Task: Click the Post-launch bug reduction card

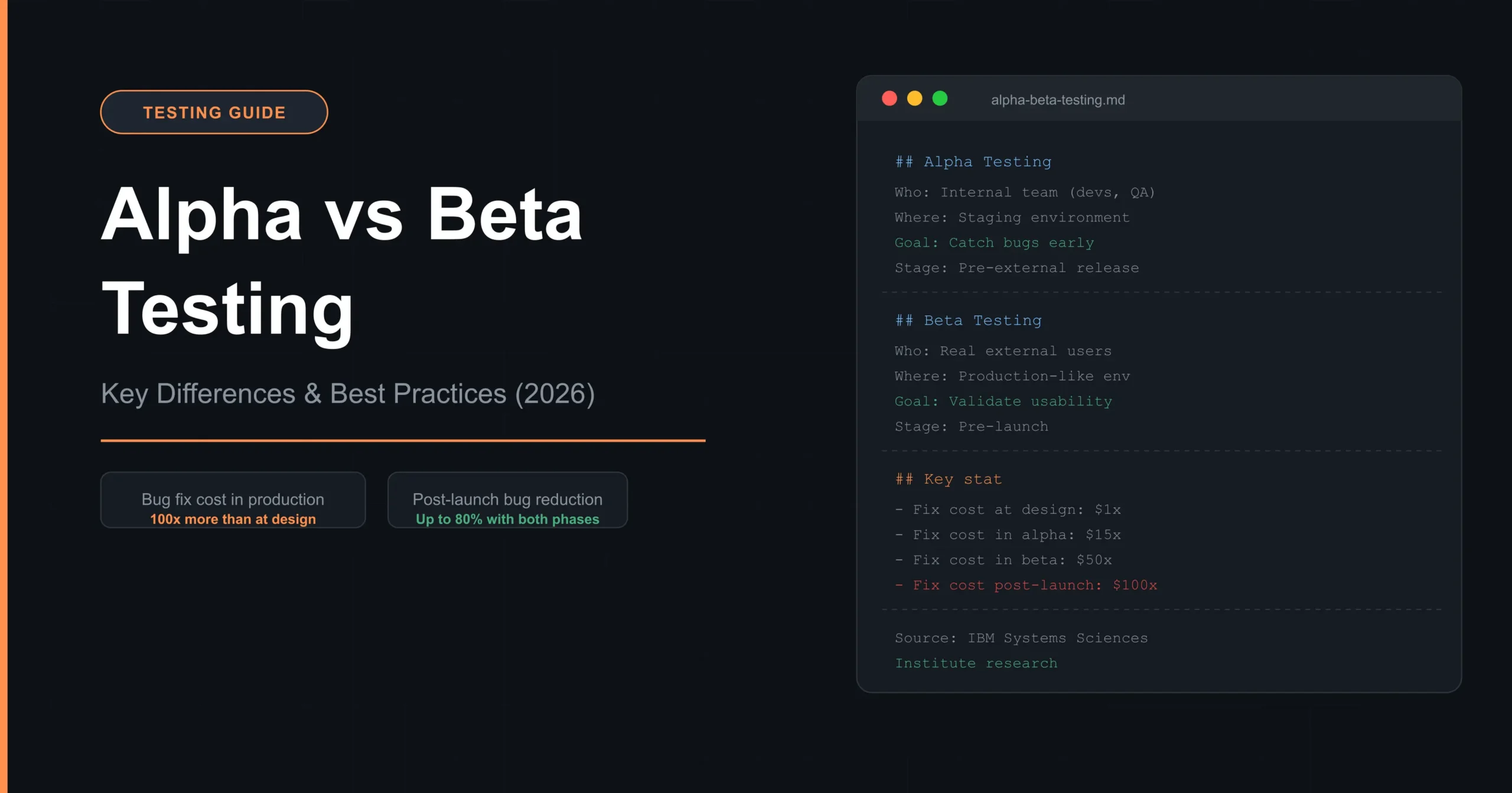Action: click(507, 500)
